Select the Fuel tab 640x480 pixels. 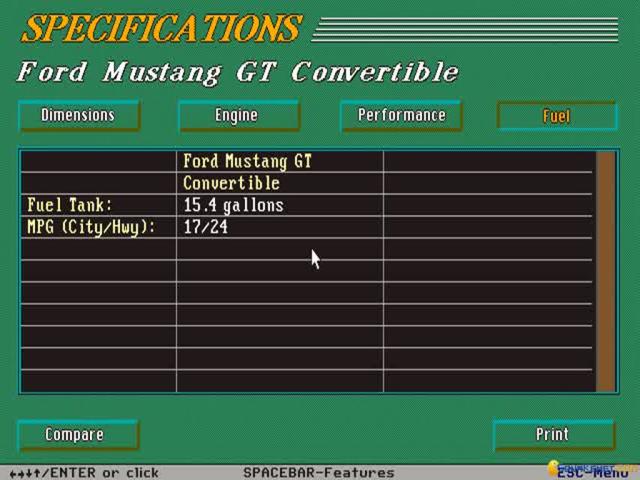(x=557, y=116)
